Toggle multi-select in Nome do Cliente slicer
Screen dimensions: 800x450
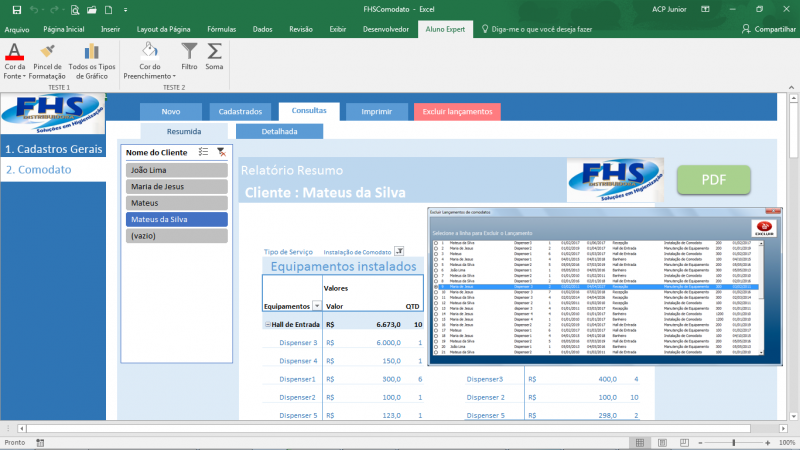tap(203, 152)
